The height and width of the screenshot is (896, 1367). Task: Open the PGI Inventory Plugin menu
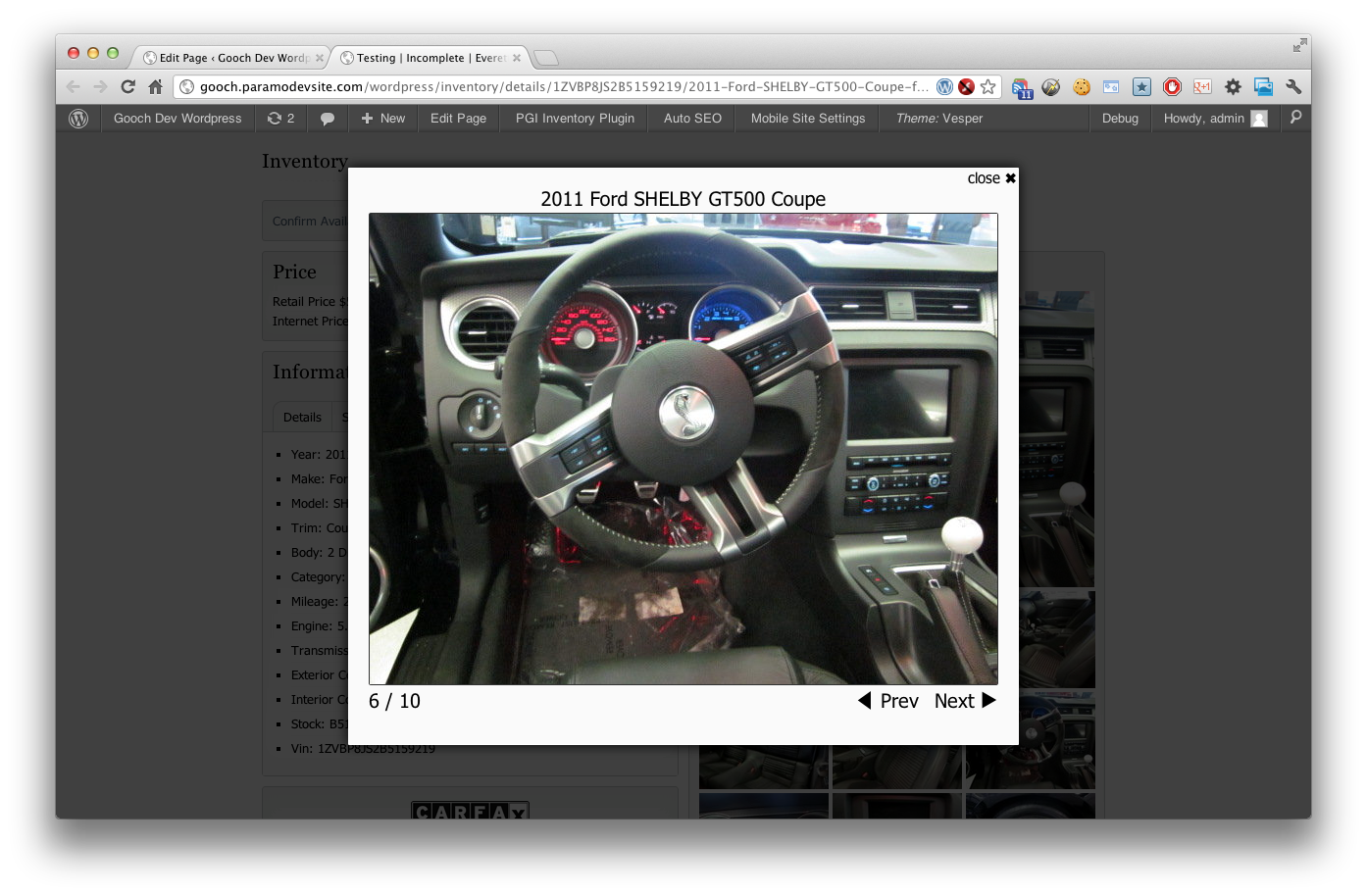click(575, 119)
